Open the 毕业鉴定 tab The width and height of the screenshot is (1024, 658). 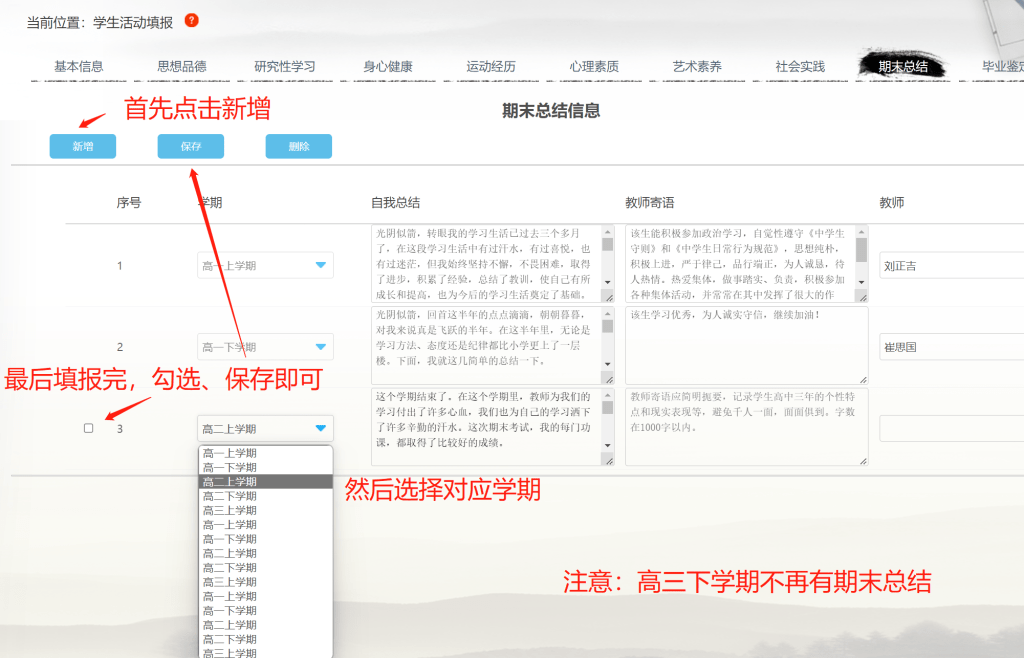[x=1003, y=67]
